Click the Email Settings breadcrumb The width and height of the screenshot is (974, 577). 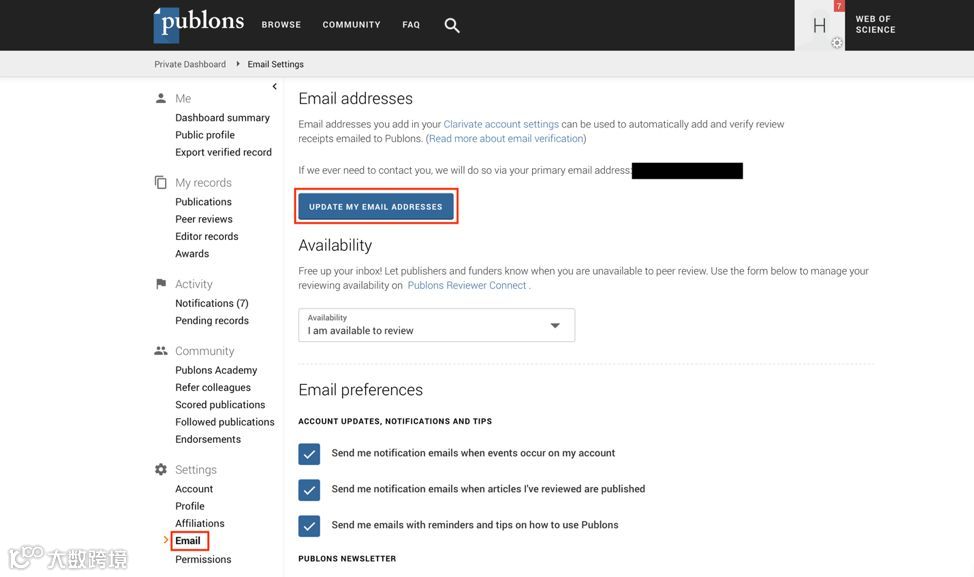click(275, 64)
